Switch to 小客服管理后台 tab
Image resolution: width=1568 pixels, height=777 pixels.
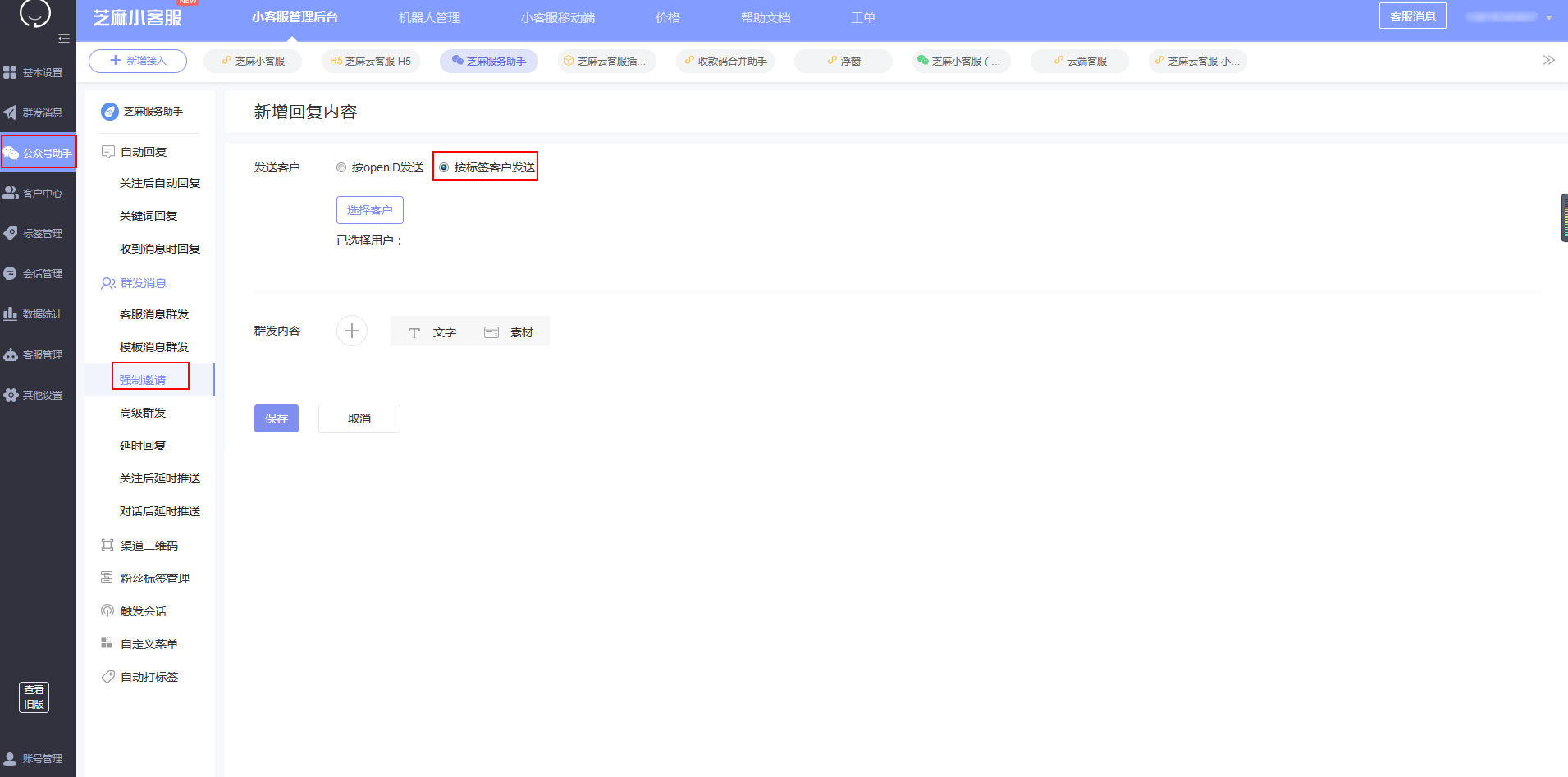click(295, 17)
